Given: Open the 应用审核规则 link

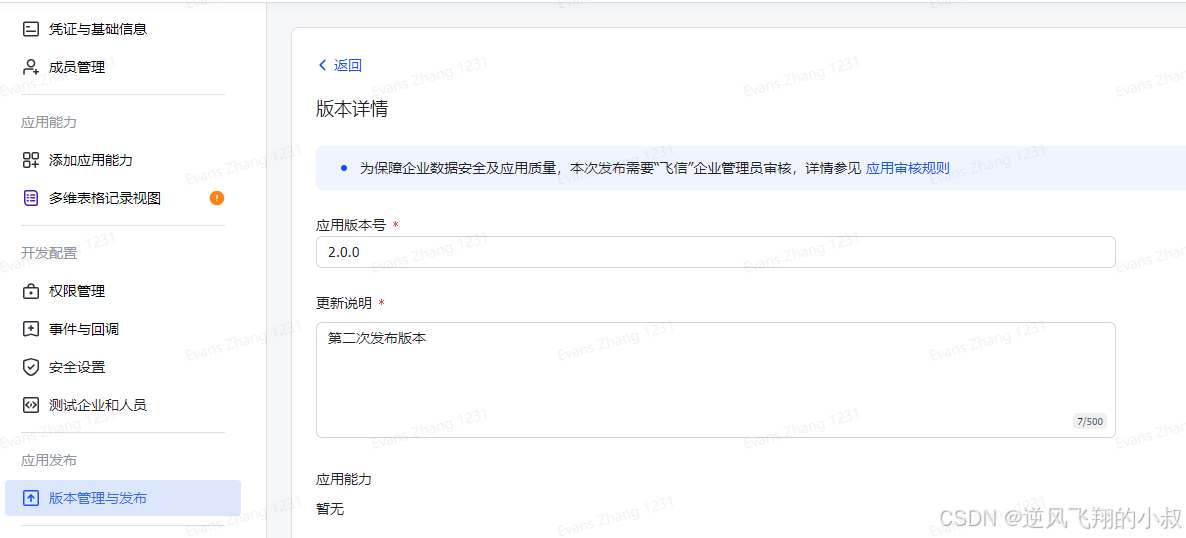Looking at the screenshot, I should tap(907, 168).
